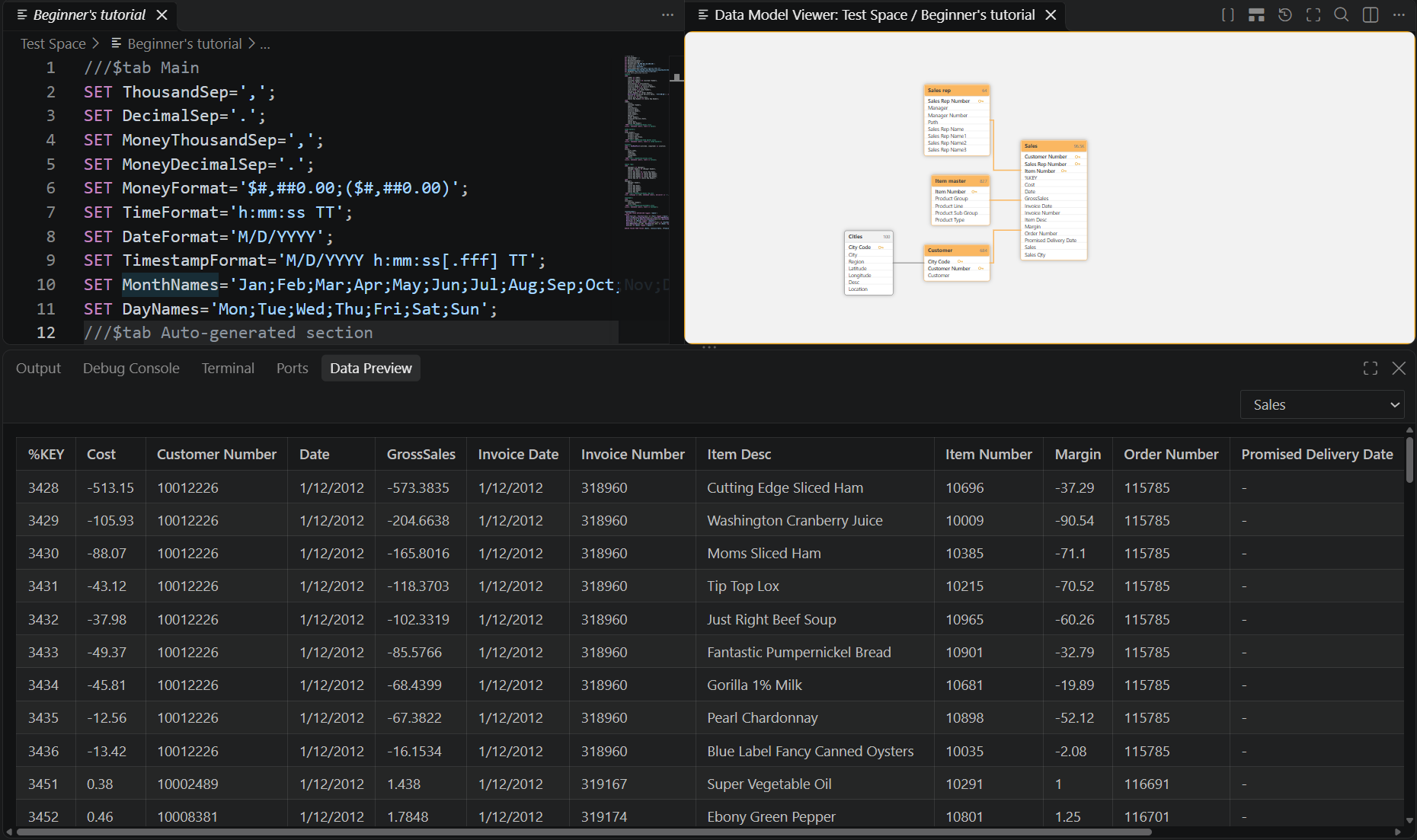The width and height of the screenshot is (1417, 840).
Task: Click Beginner's tutorial breadcrumb
Action: pyautogui.click(x=184, y=44)
